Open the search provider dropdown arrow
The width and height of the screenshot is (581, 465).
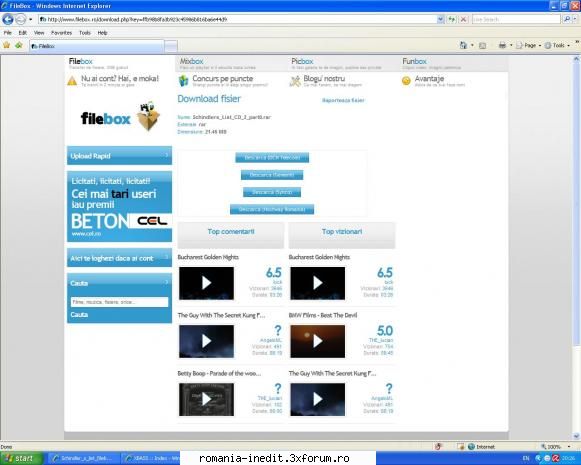tap(575, 19)
